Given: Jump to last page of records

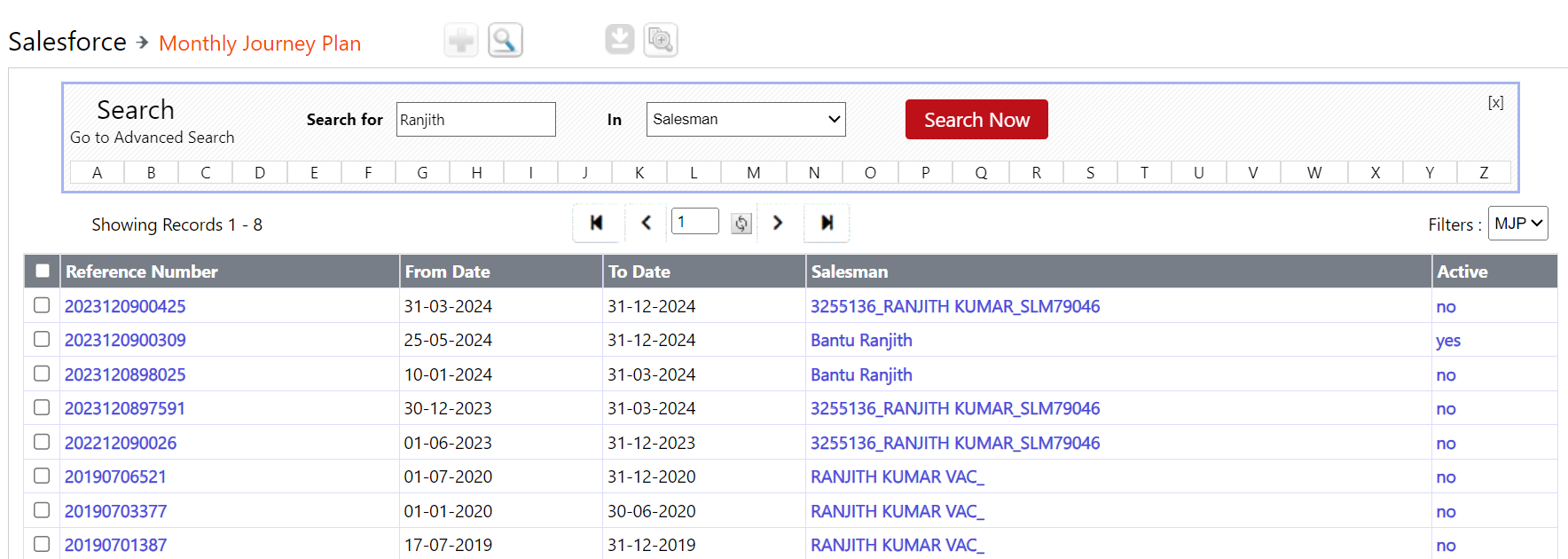Looking at the screenshot, I should pyautogui.click(x=827, y=223).
